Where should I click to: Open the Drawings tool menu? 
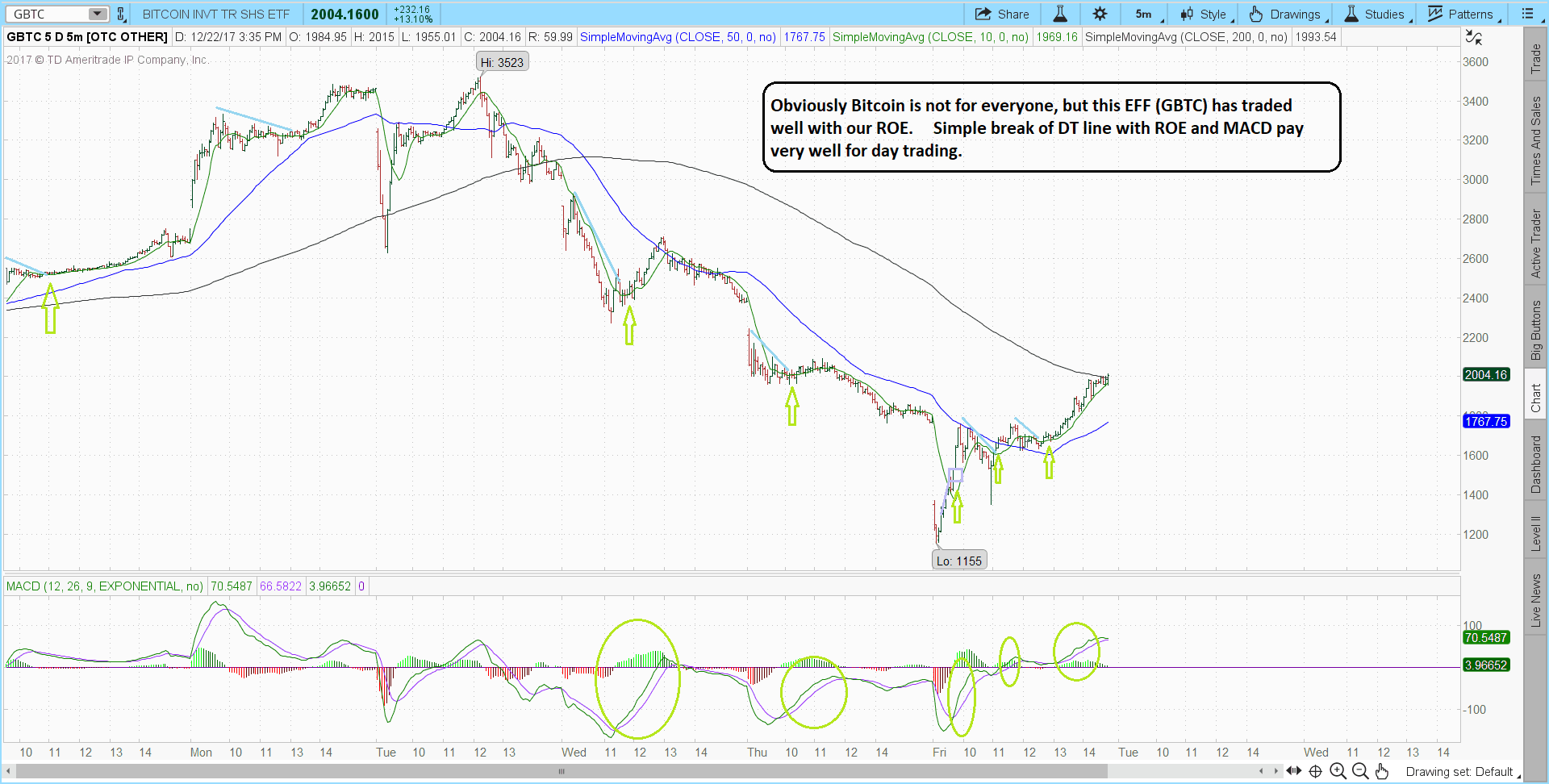click(1287, 14)
